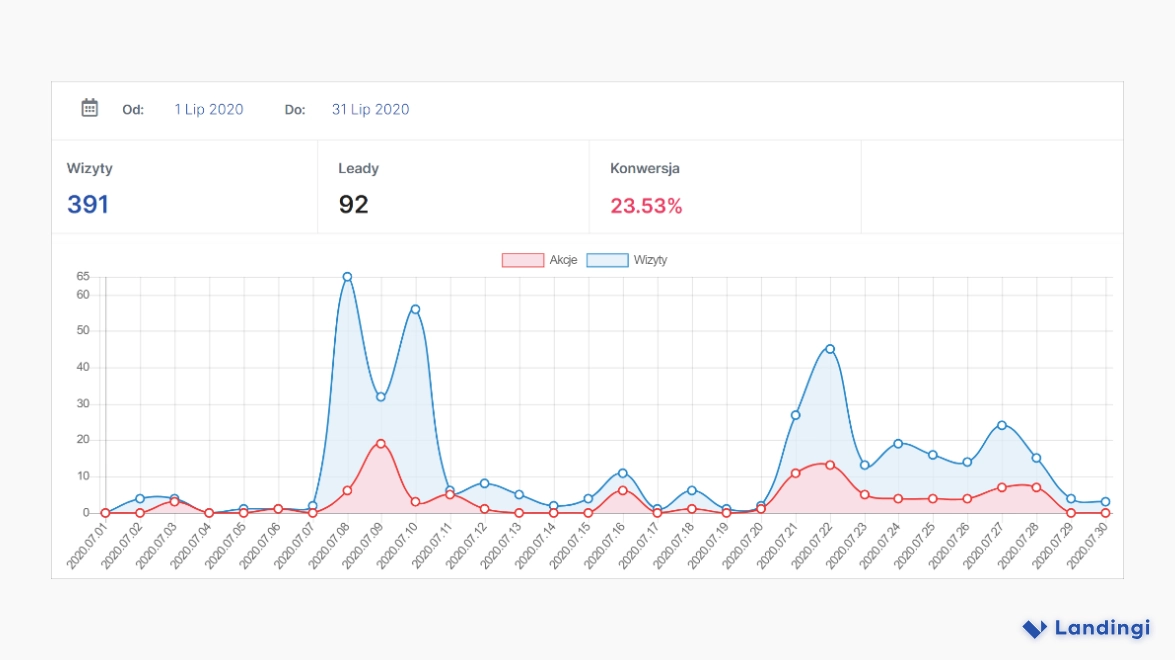Click Wizyty data point on 2020.07.10
The width and height of the screenshot is (1175, 660).
415,309
